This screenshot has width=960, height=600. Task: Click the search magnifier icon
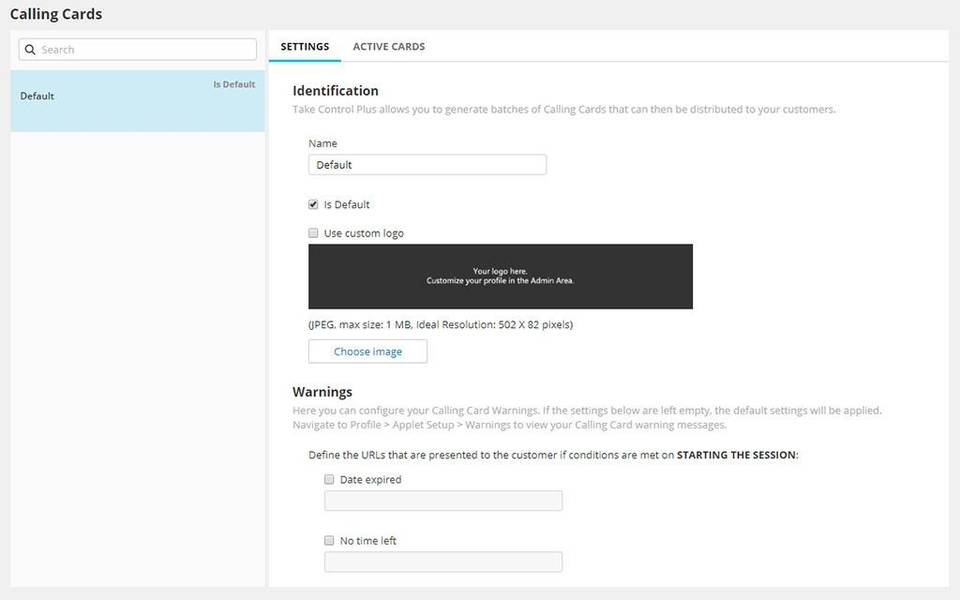31,48
